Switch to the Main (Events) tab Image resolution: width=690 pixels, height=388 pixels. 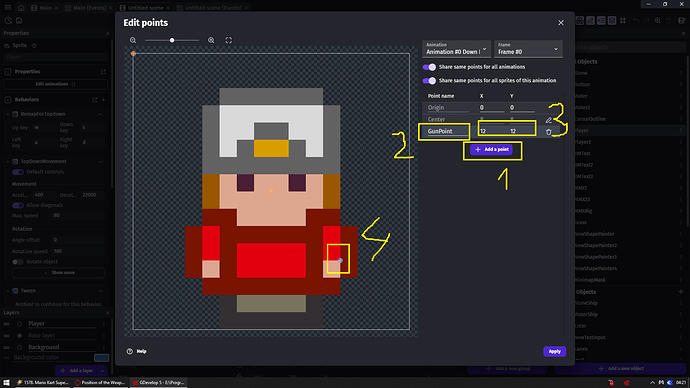(x=88, y=7)
